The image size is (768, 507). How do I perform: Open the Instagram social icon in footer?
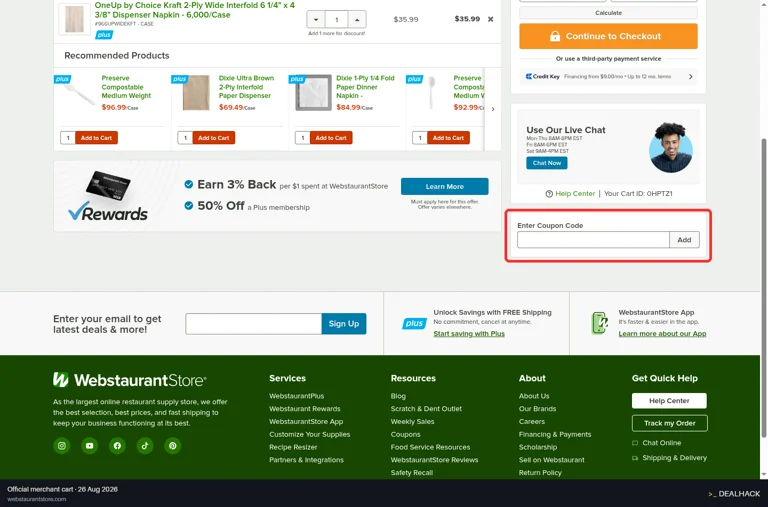point(62,446)
